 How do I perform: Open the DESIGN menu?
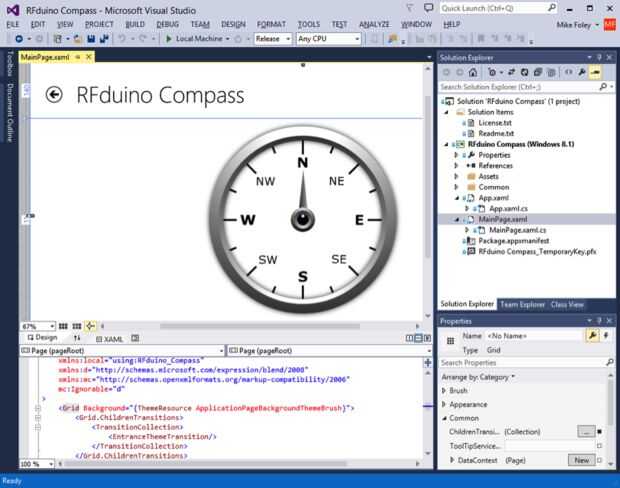coord(233,25)
